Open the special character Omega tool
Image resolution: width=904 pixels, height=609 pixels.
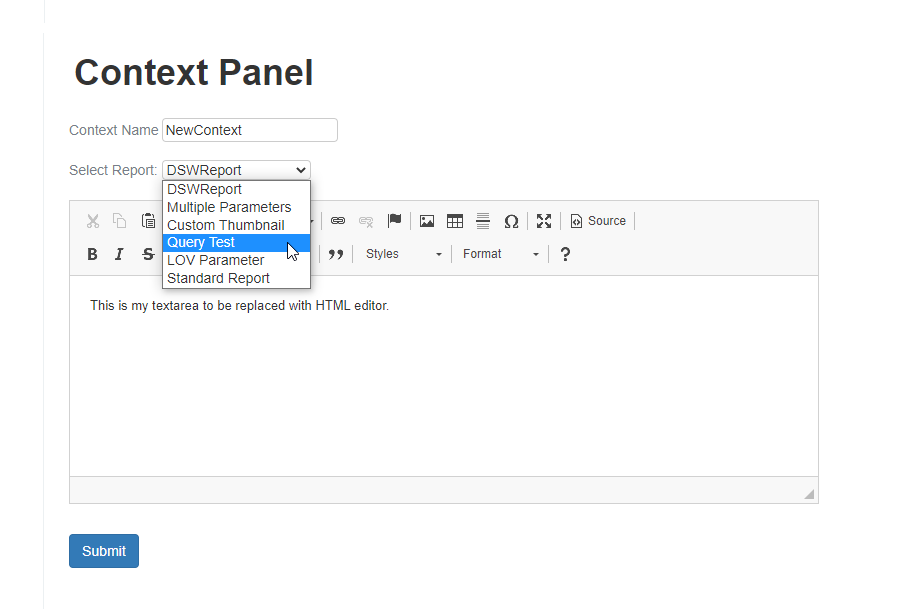[511, 221]
